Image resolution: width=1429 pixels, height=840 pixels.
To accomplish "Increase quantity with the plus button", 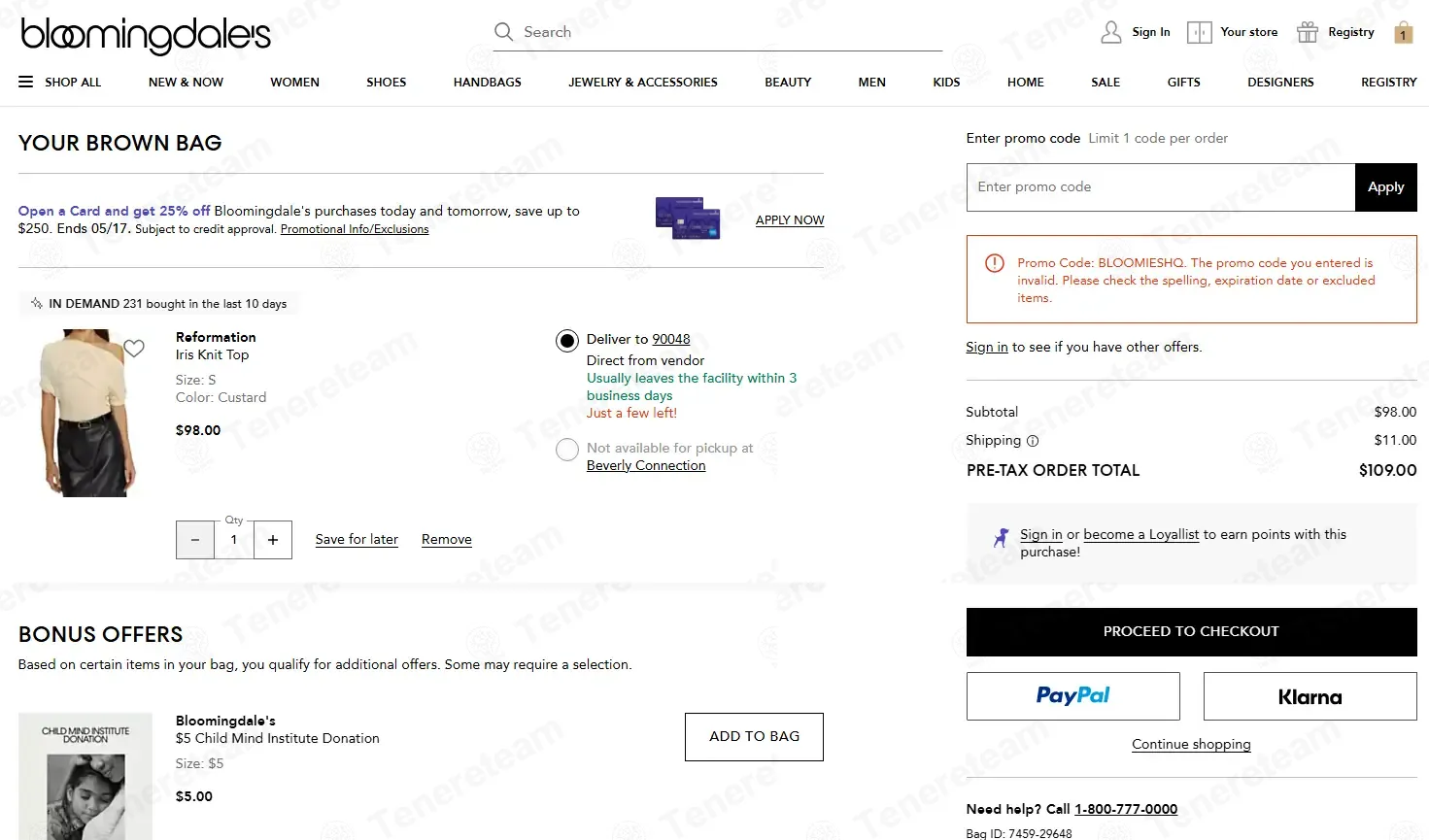I will tap(273, 540).
